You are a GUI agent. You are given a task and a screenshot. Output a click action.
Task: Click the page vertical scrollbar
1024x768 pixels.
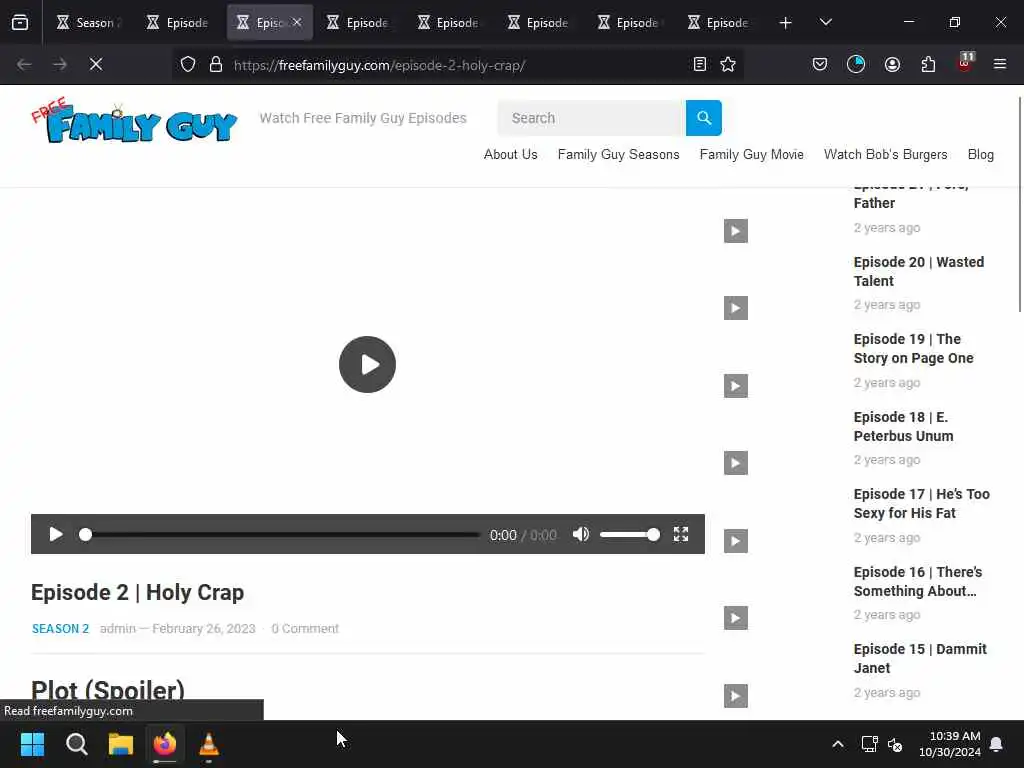pyautogui.click(x=1019, y=204)
